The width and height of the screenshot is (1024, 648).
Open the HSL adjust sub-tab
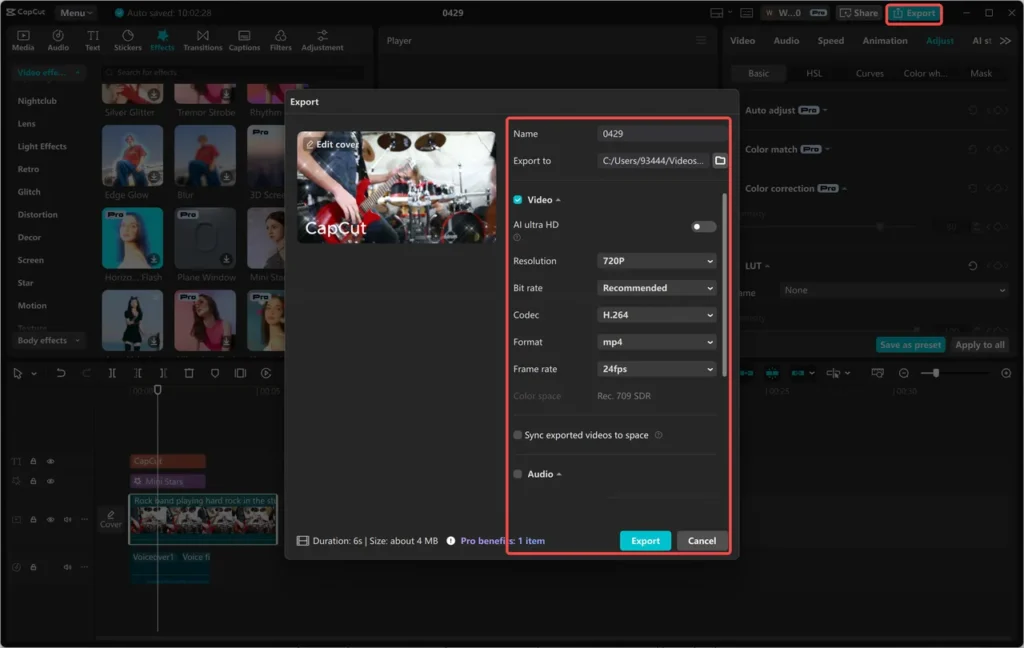[814, 73]
